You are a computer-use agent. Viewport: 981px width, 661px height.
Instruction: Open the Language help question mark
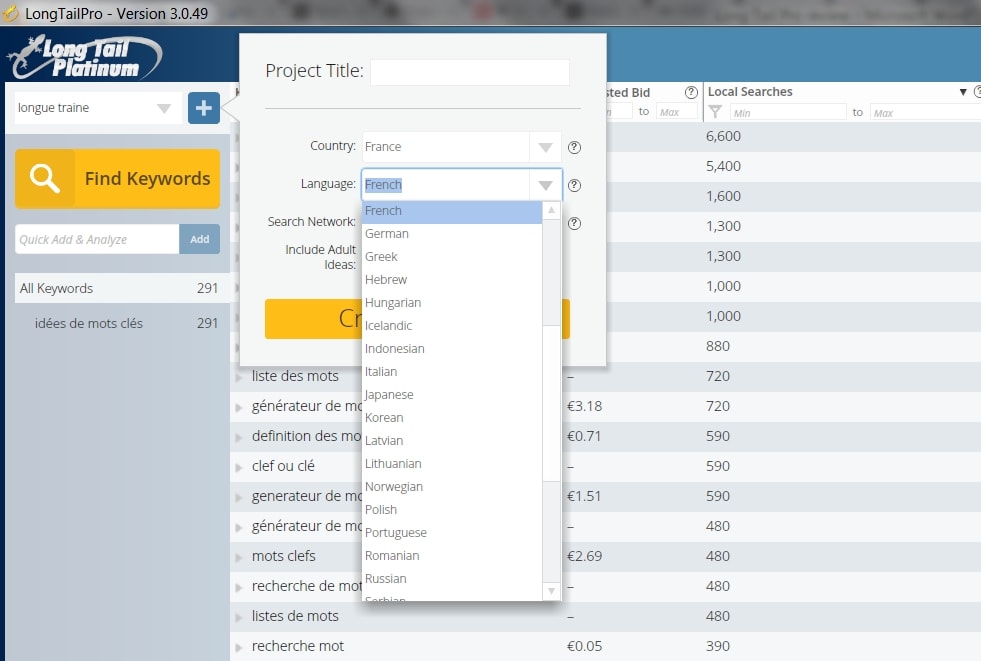(574, 186)
